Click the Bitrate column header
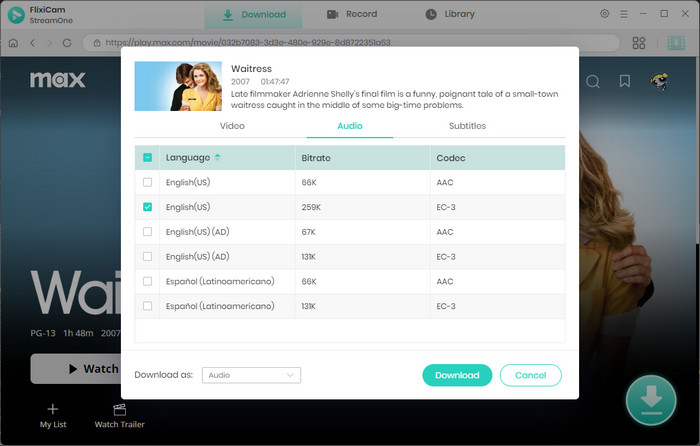Image resolution: width=700 pixels, height=446 pixels. tap(362, 158)
